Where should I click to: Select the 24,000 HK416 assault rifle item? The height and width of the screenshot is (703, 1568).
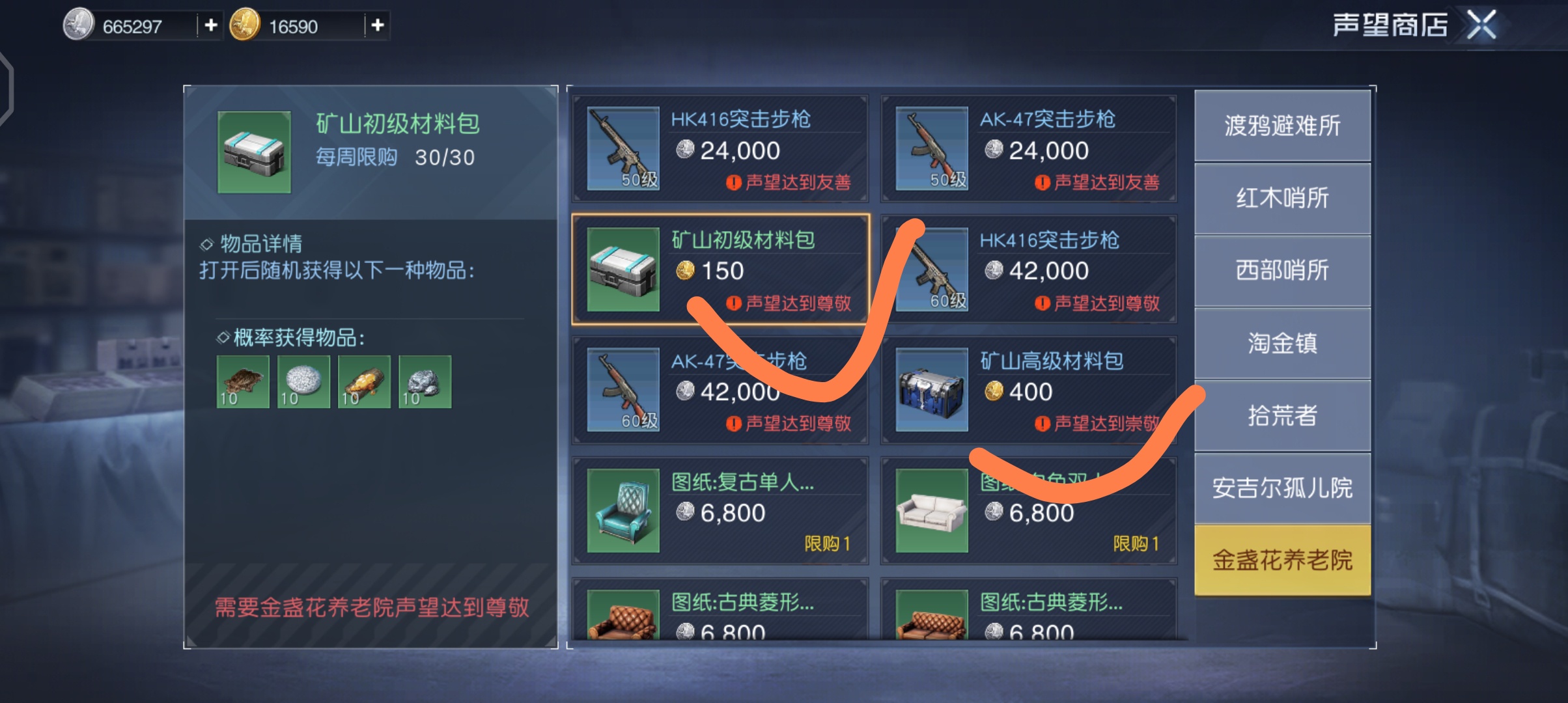point(720,149)
